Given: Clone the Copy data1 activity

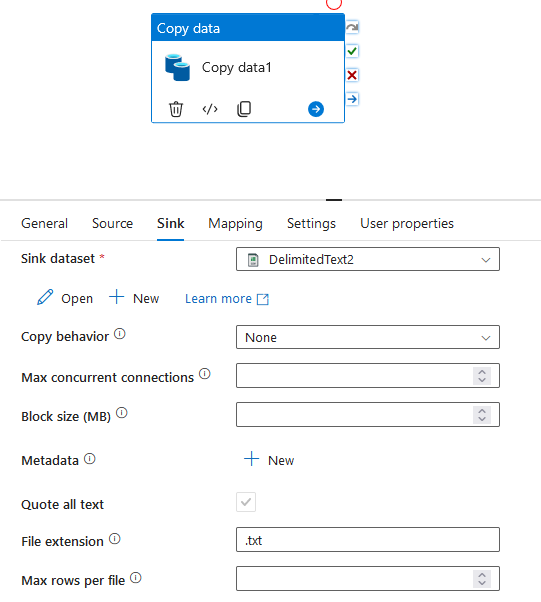Looking at the screenshot, I should click(244, 109).
